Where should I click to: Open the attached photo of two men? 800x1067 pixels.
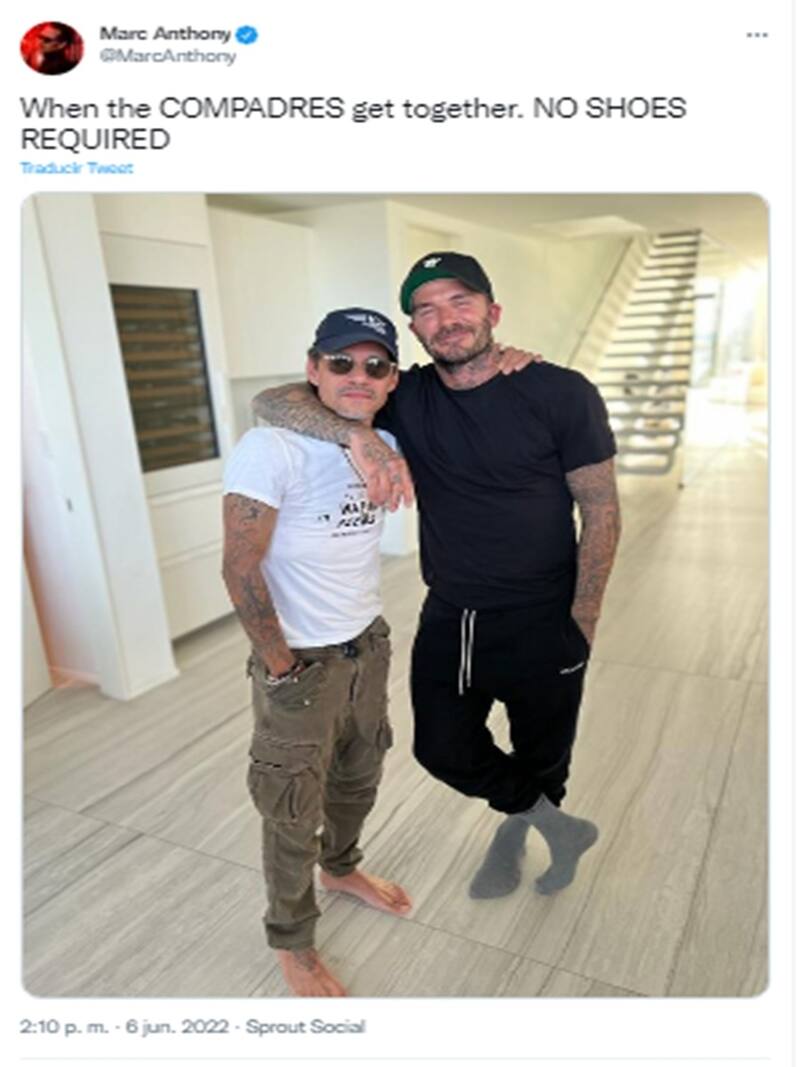tap(395, 595)
